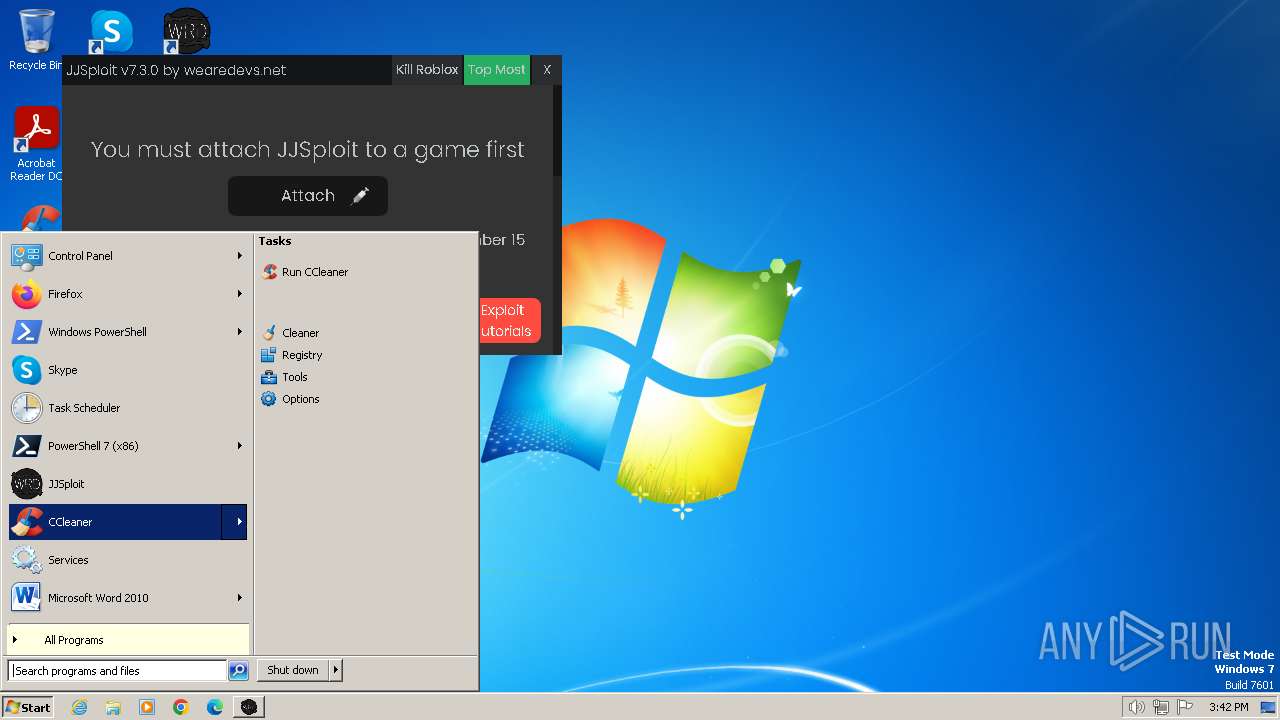
Task: Click the Shut down button
Action: (x=293, y=670)
